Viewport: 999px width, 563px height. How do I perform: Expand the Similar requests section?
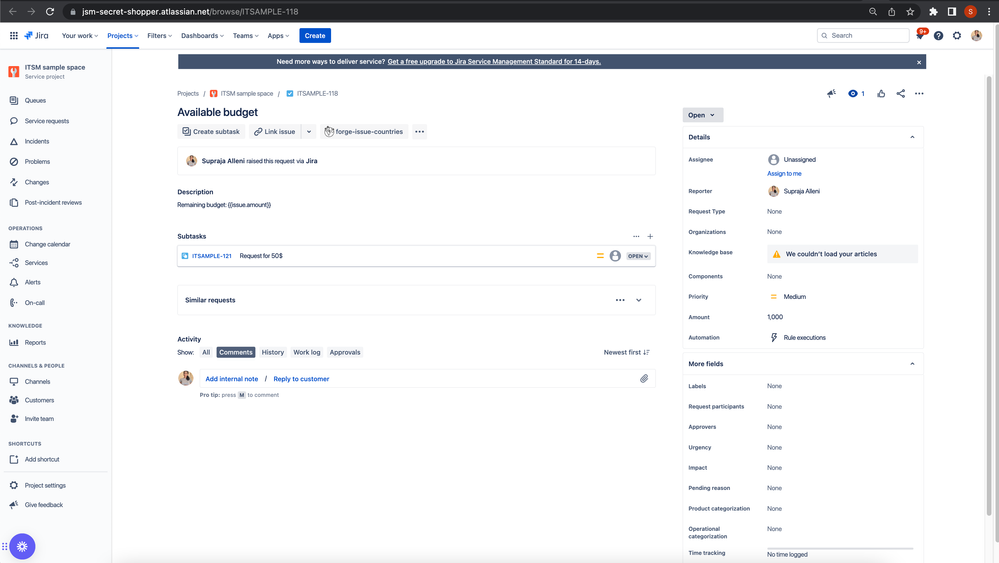tap(638, 300)
